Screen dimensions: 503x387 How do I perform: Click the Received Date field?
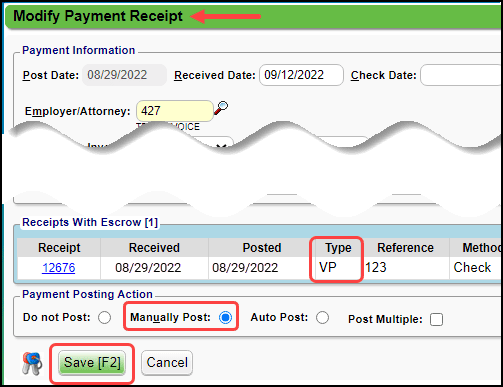click(x=301, y=75)
